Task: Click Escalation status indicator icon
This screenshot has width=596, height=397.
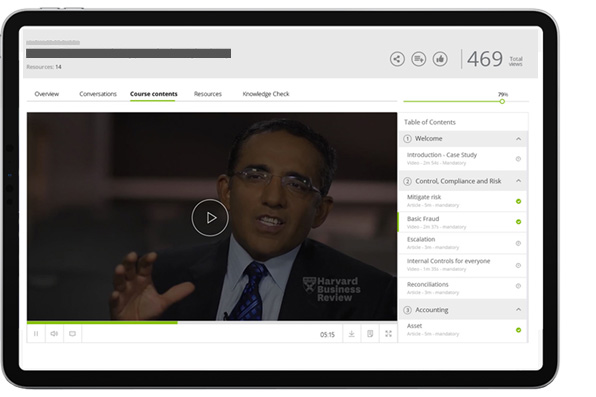Action: click(x=518, y=243)
